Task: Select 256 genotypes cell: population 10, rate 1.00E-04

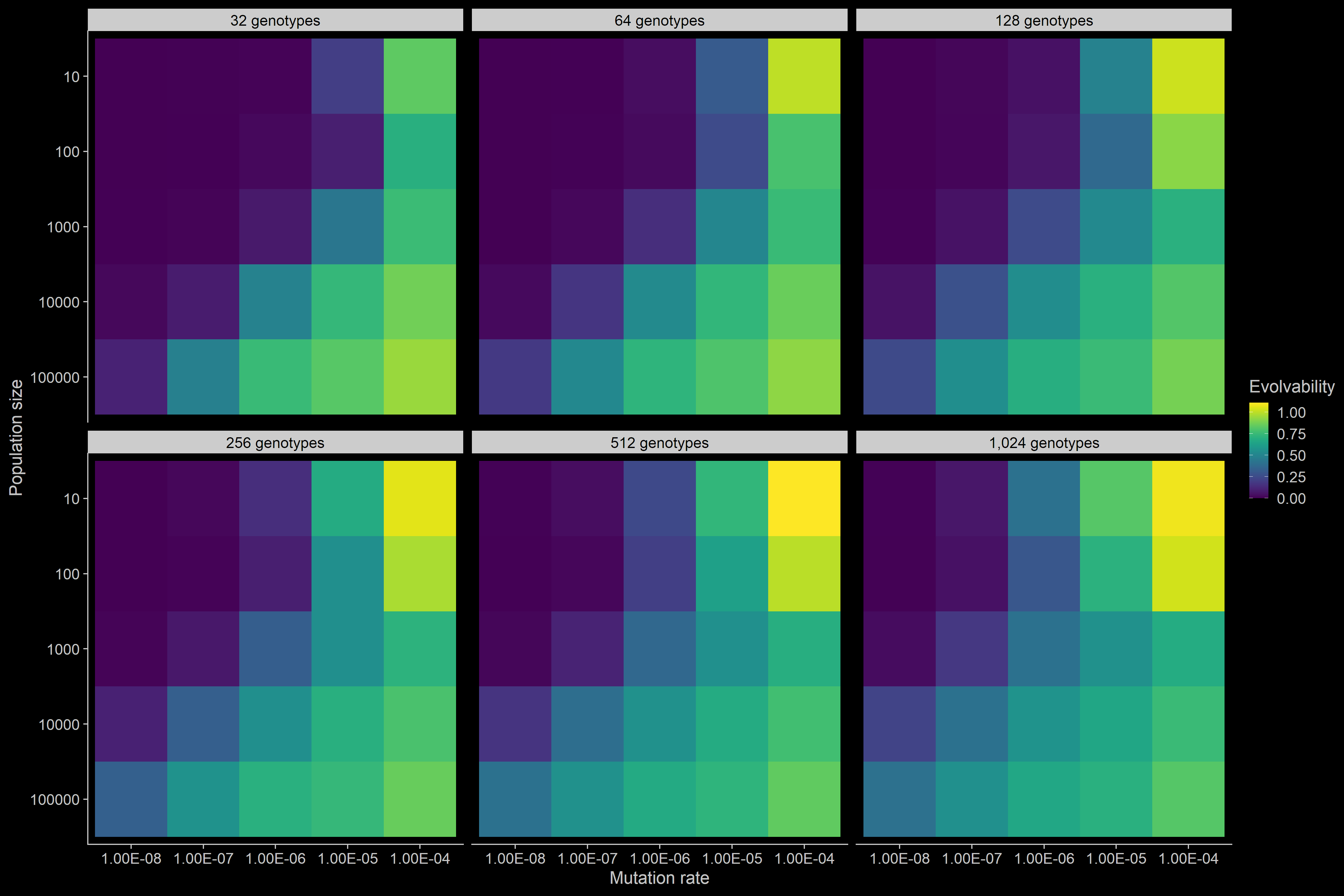Action: pos(420,498)
